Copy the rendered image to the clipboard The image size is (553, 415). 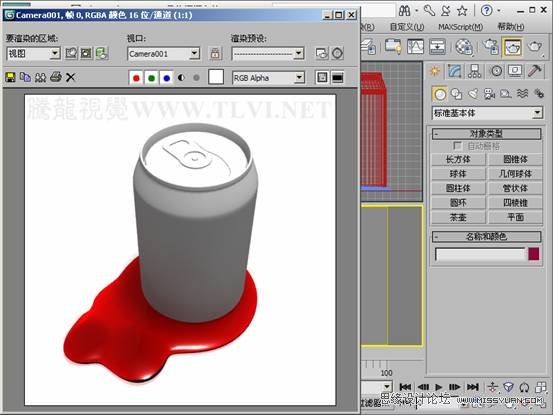[x=25, y=77]
